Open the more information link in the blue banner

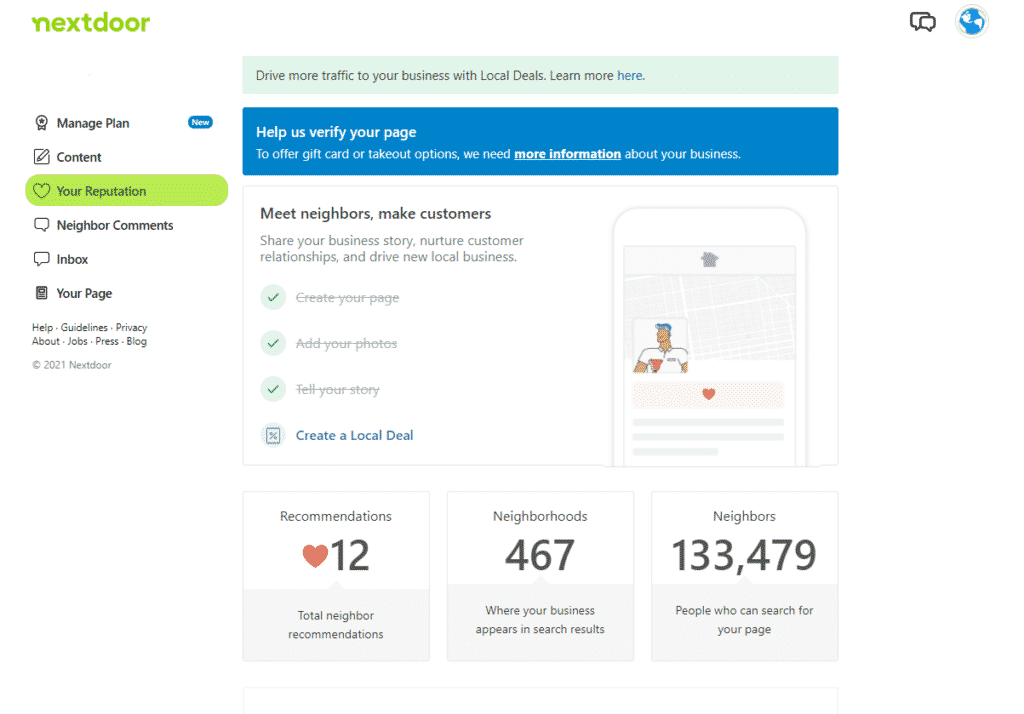[567, 153]
